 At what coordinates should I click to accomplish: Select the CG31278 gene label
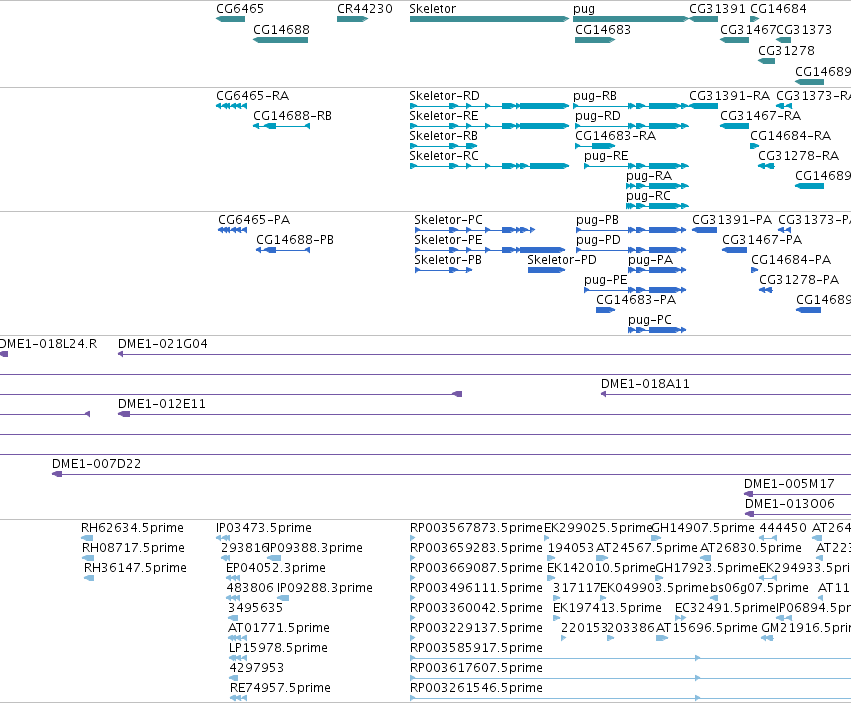click(x=786, y=50)
